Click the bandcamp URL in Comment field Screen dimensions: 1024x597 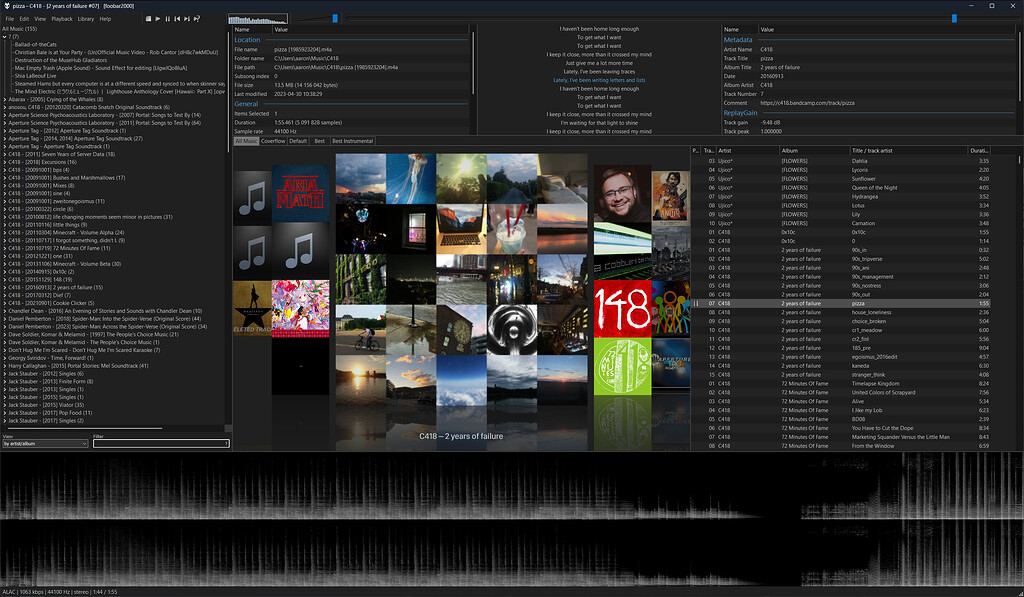tap(807, 103)
